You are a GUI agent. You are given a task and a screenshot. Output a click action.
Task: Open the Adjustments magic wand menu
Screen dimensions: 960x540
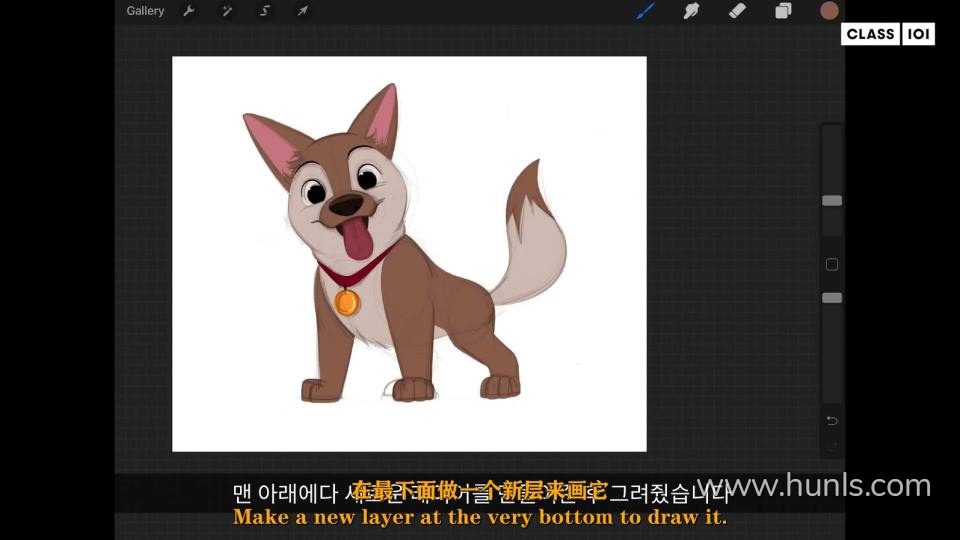click(227, 11)
